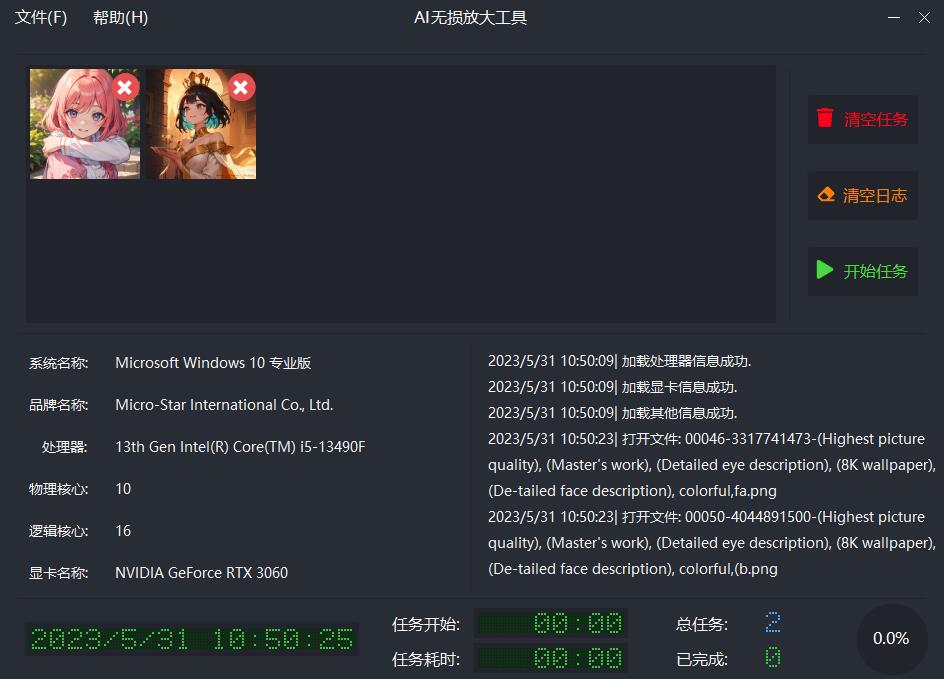Click the 清空日志 button
Image resolution: width=944 pixels, height=679 pixels.
pos(863,195)
